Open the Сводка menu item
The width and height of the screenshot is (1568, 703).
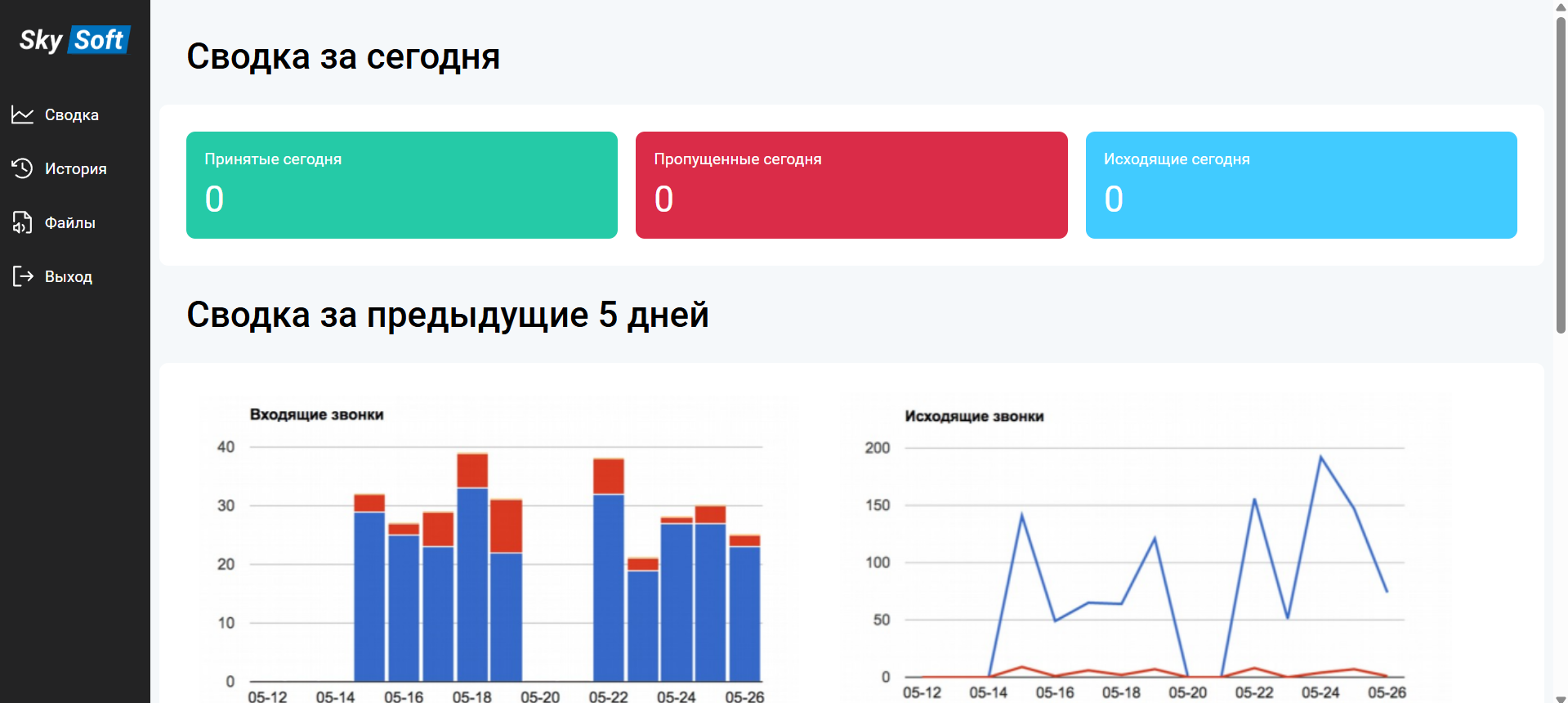tap(75, 115)
